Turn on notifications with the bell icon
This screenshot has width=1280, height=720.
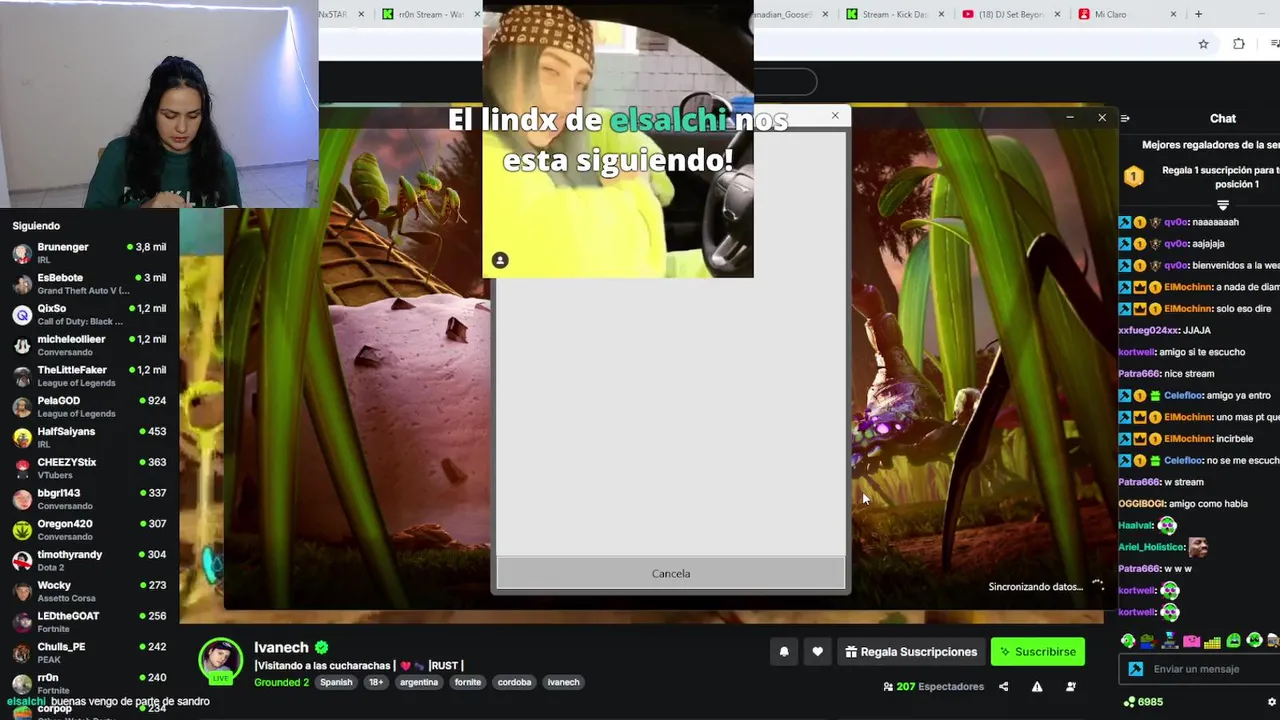(x=784, y=652)
